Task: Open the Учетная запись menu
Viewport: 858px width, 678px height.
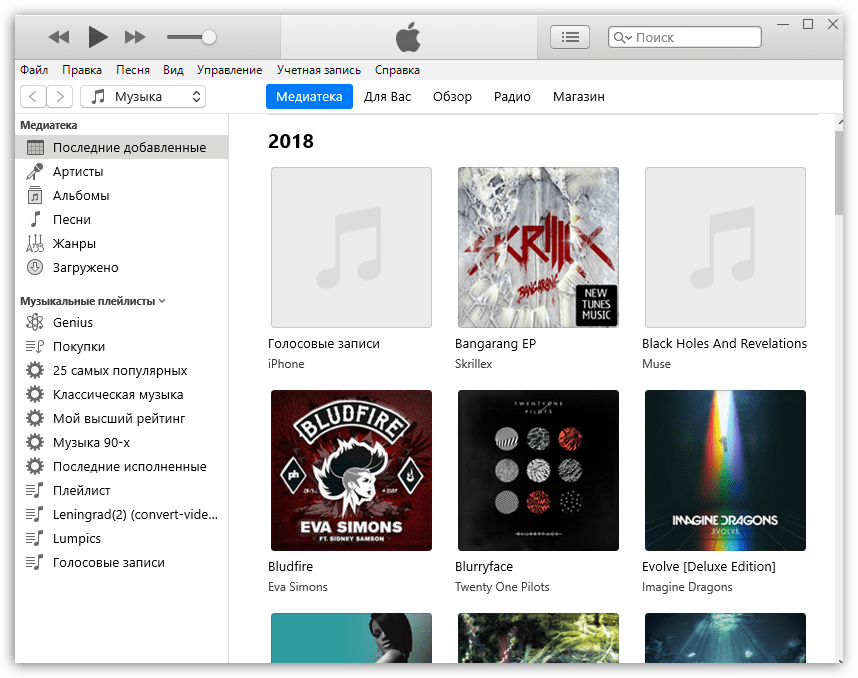Action: (318, 70)
